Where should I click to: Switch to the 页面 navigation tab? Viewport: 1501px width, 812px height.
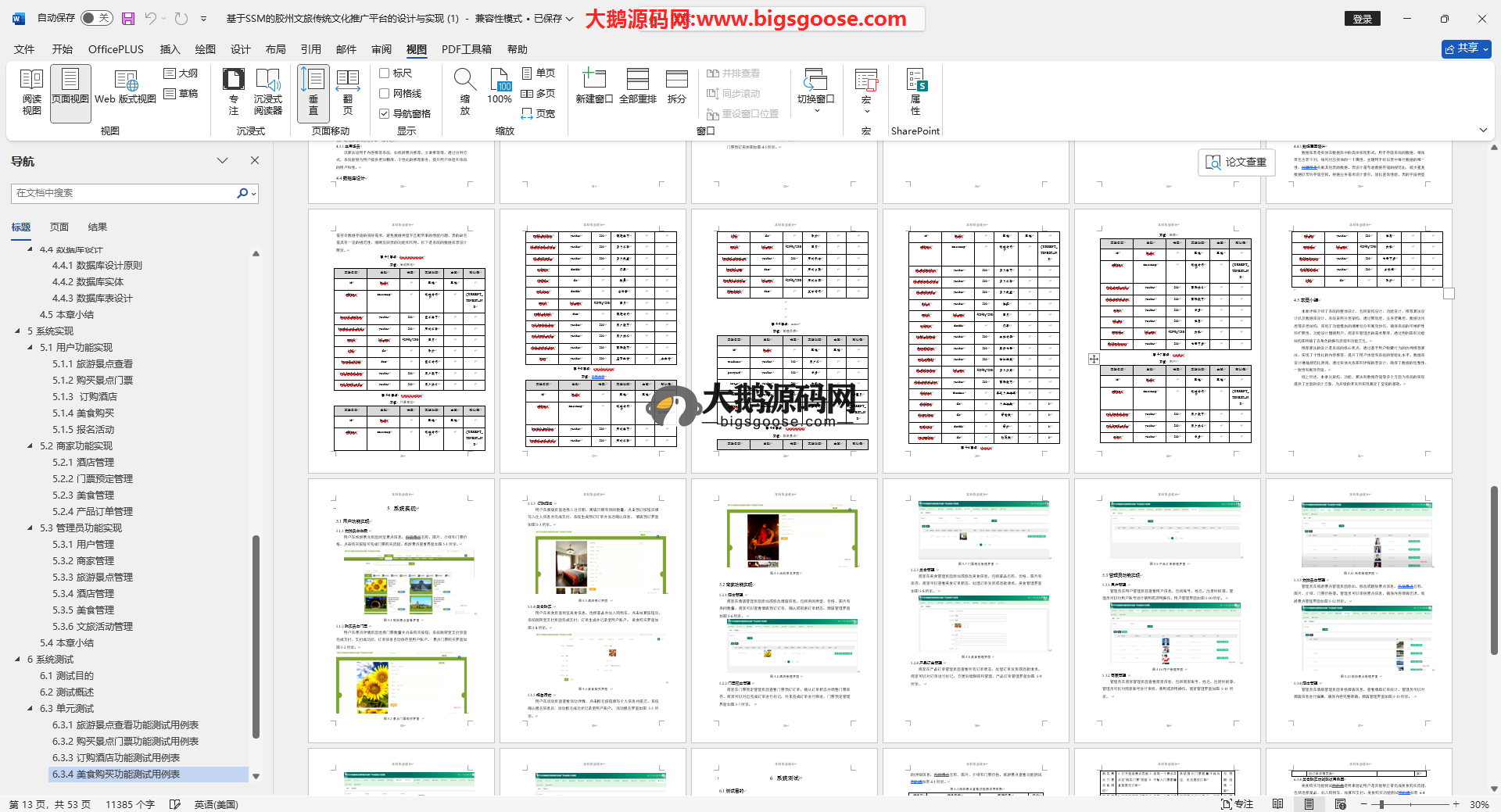(x=59, y=227)
